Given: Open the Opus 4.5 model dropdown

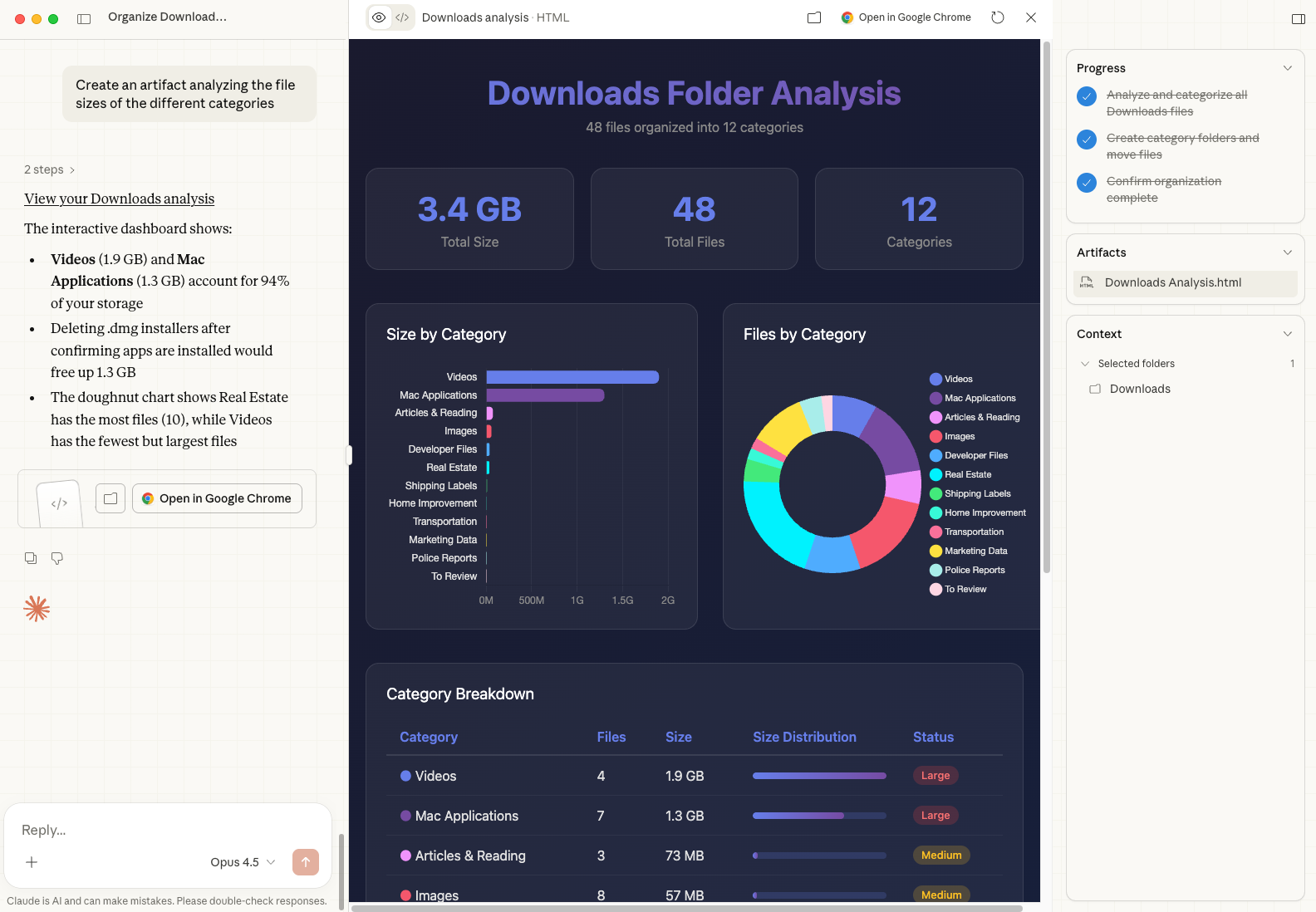Looking at the screenshot, I should pyautogui.click(x=242, y=862).
